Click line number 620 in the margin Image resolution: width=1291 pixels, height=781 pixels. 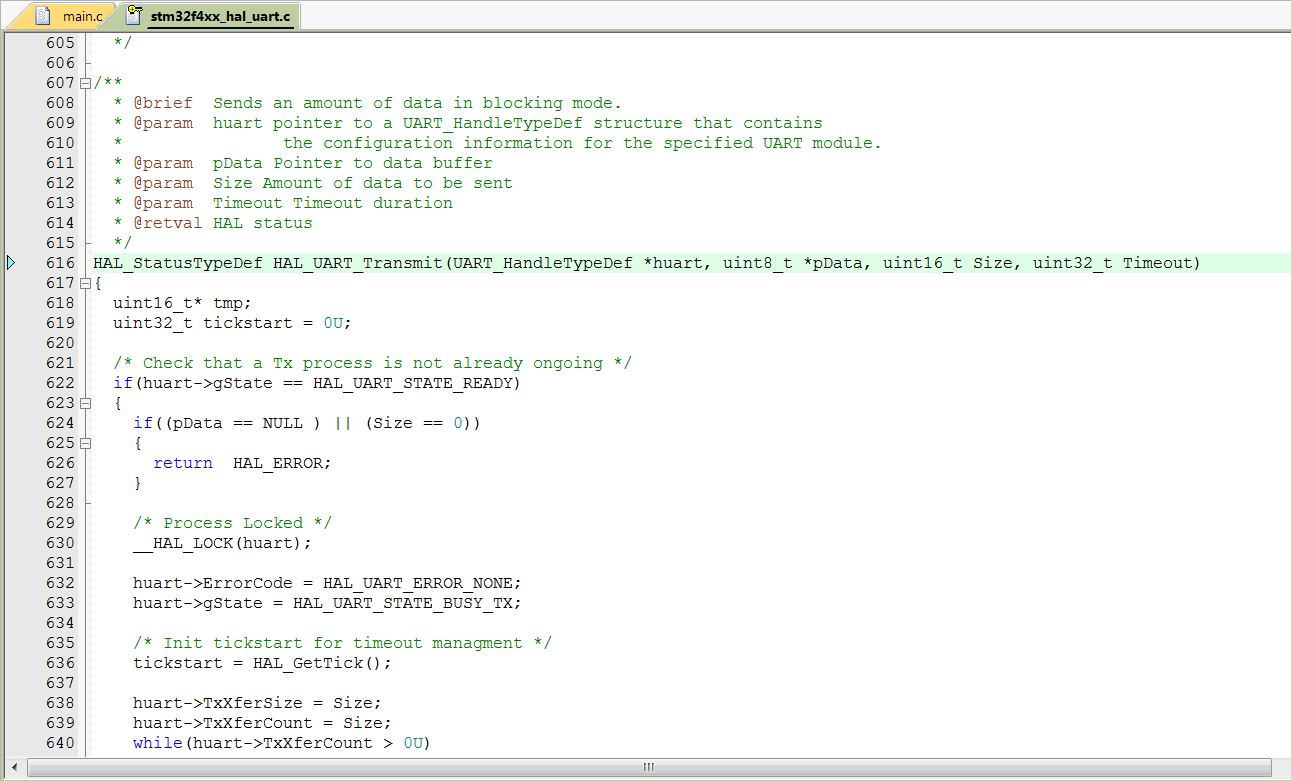coord(60,343)
